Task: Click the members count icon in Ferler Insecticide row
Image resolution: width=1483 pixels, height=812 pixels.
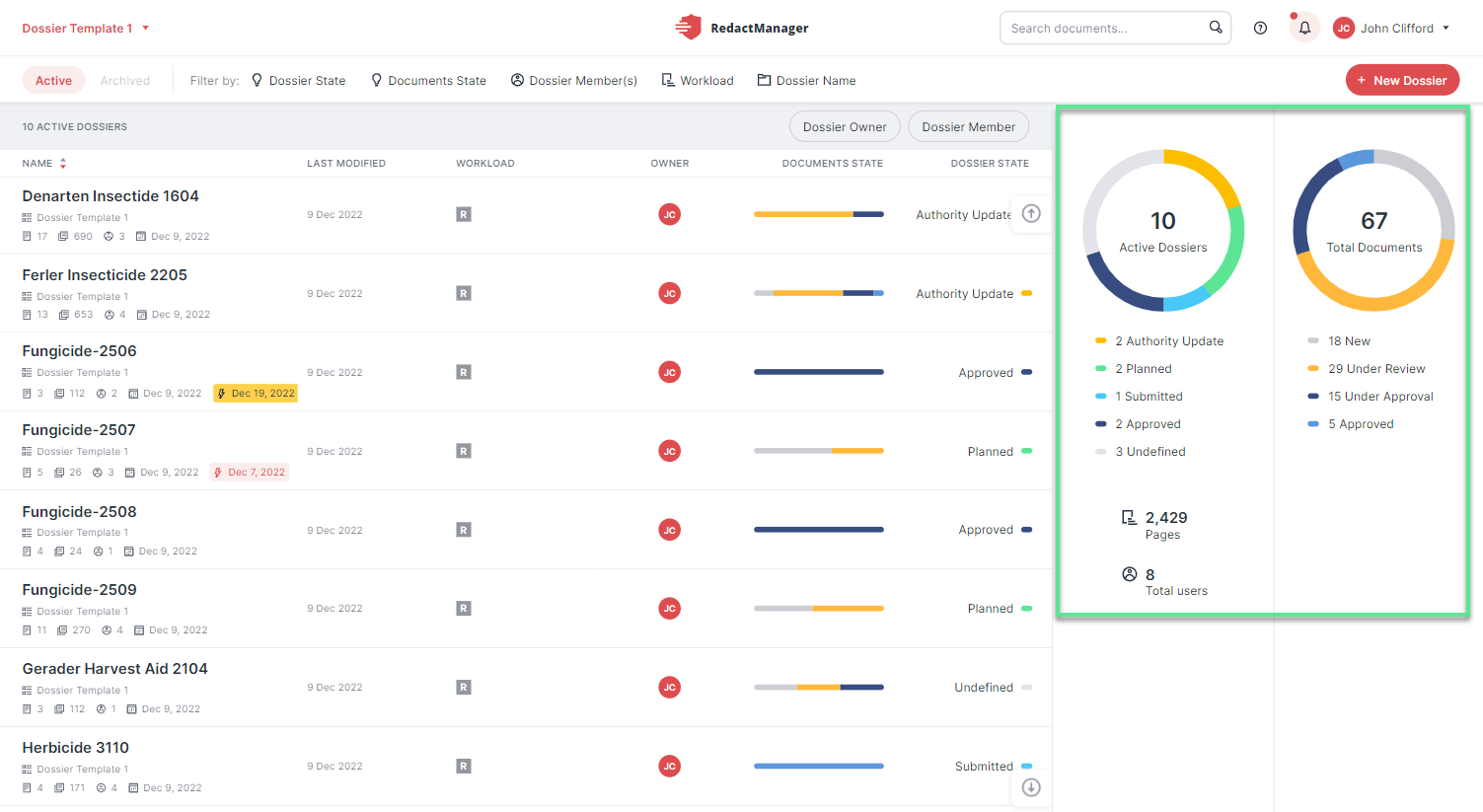Action: tap(109, 315)
